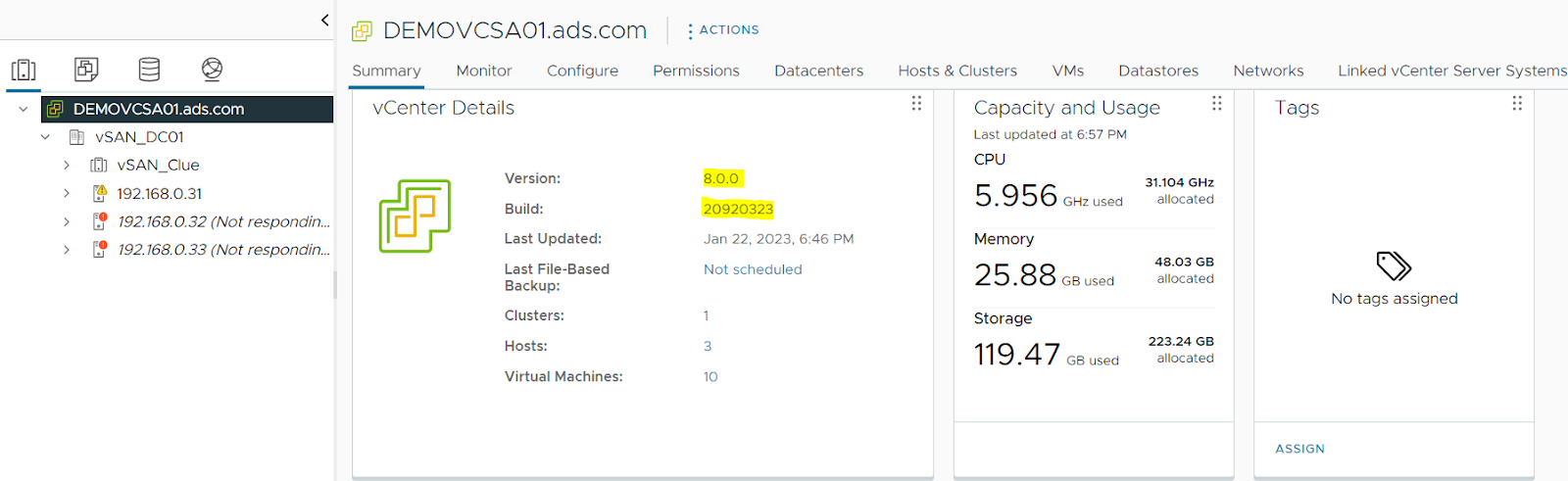Viewport: 1568px width, 481px height.
Task: Click the large vCenter logo in details card
Action: 415,216
